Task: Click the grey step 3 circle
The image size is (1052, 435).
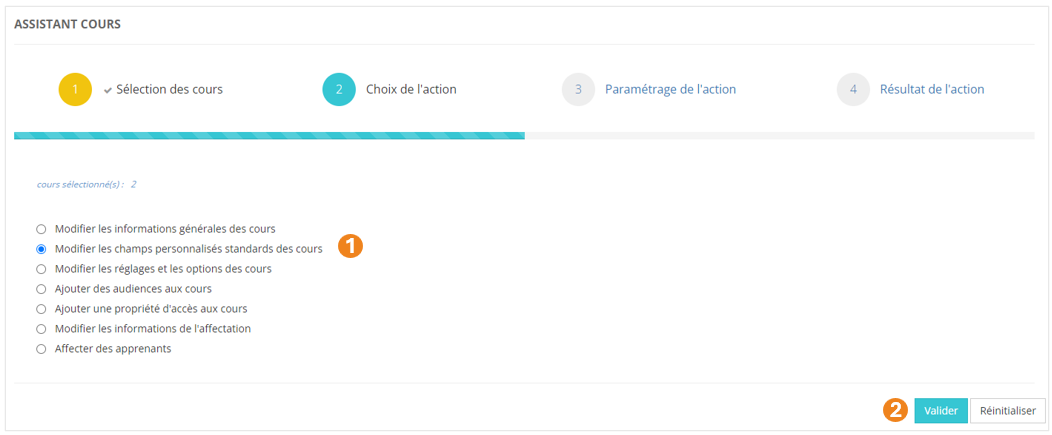Action: pyautogui.click(x=578, y=90)
